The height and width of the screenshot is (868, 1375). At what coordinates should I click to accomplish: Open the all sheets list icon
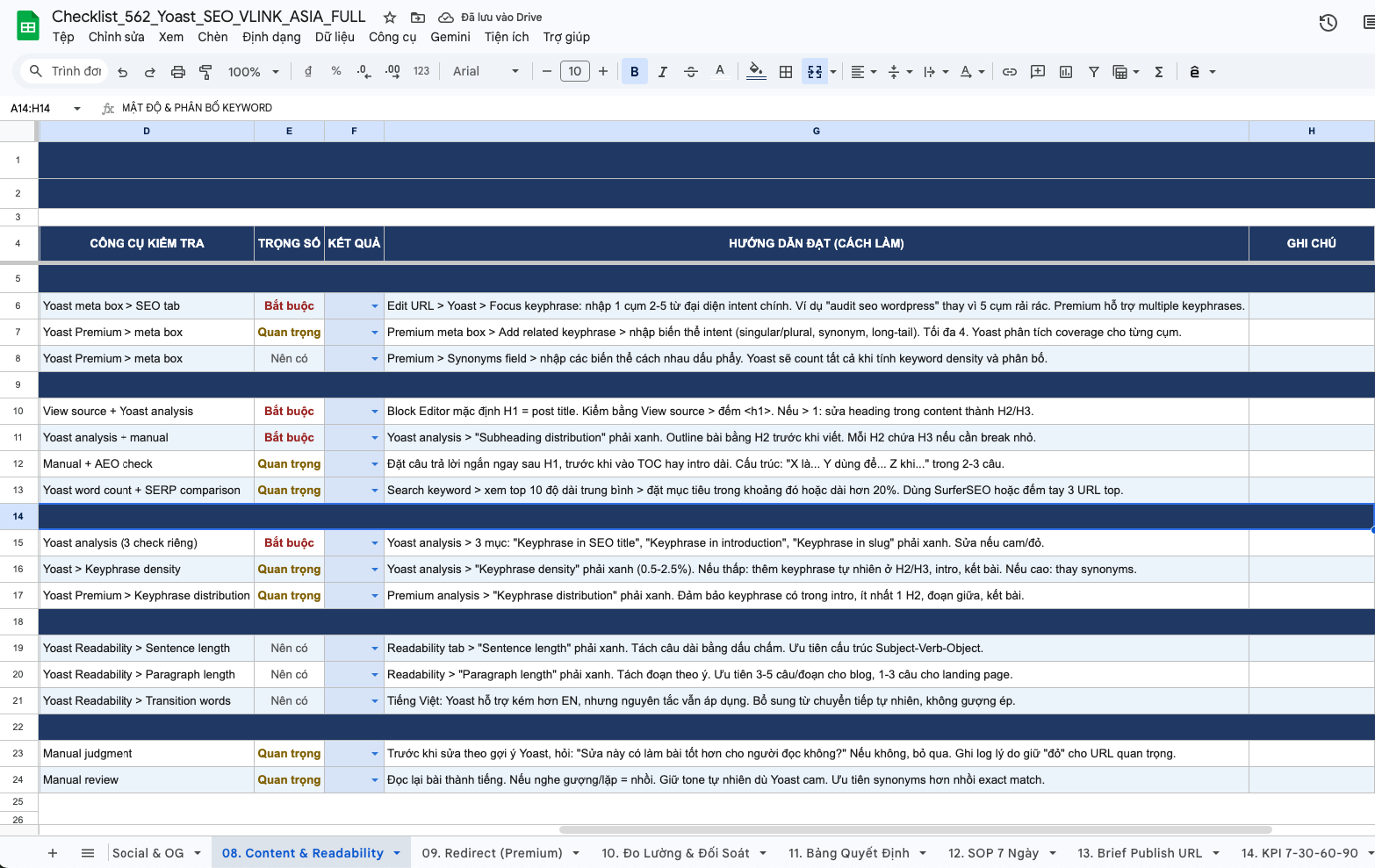pyautogui.click(x=88, y=853)
